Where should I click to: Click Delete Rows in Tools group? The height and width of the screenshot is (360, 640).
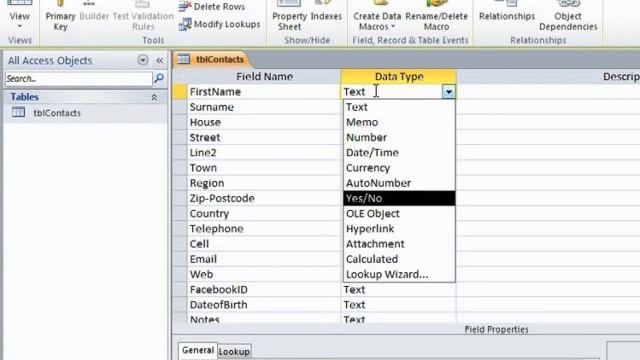coord(212,7)
